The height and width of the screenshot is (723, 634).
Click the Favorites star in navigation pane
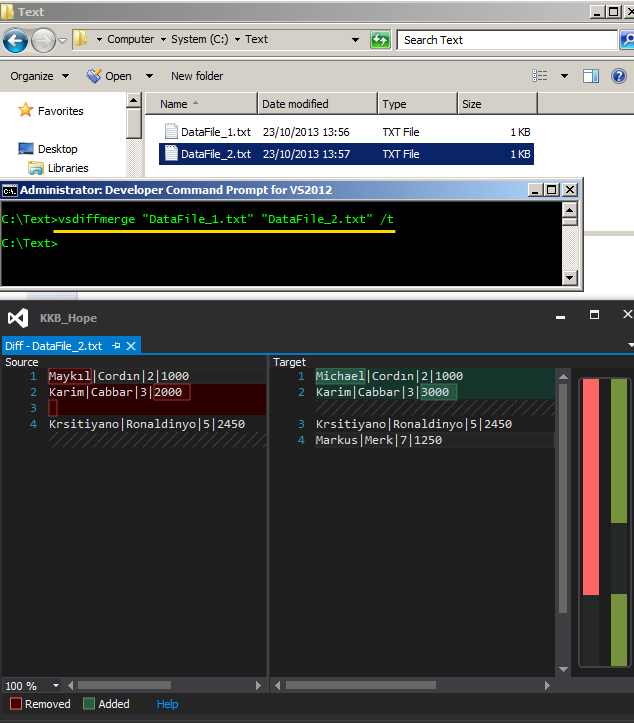pyautogui.click(x=26, y=111)
